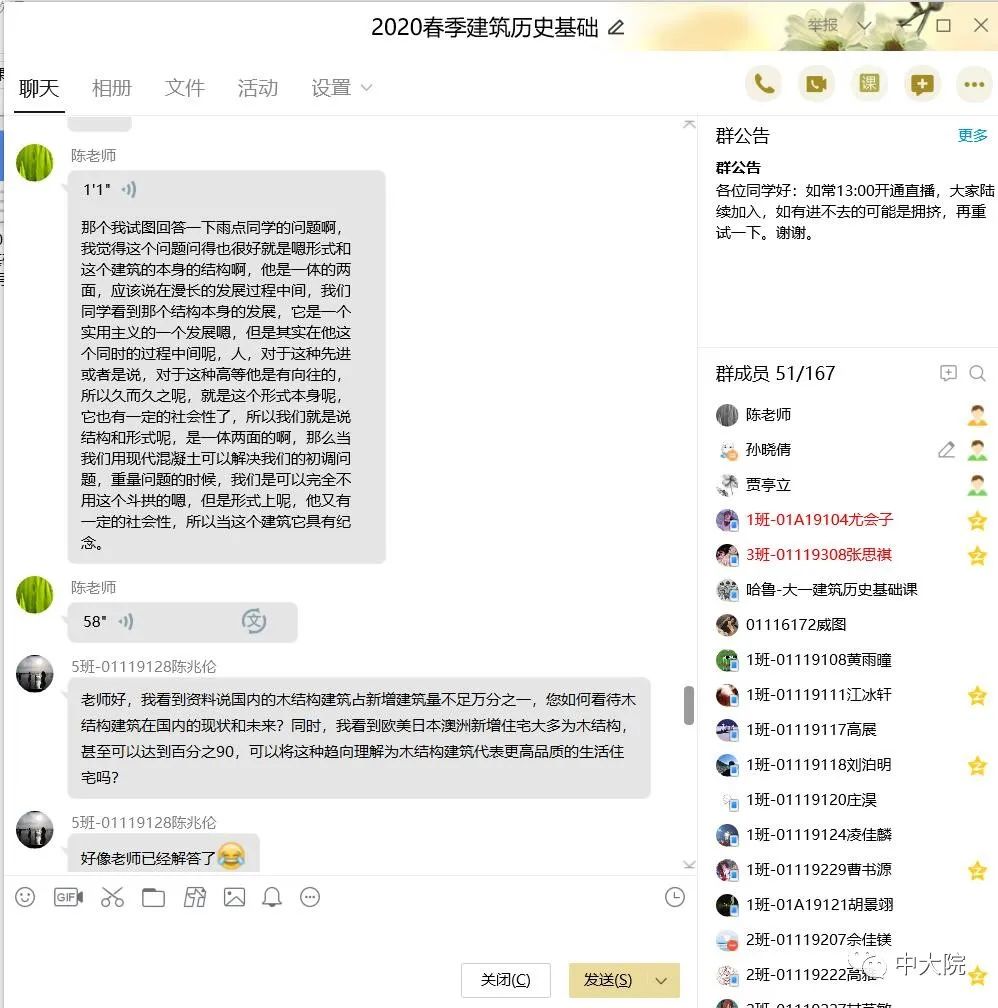The image size is (998, 1008).
Task: Click the 关闭(C) button
Action: pyautogui.click(x=505, y=980)
